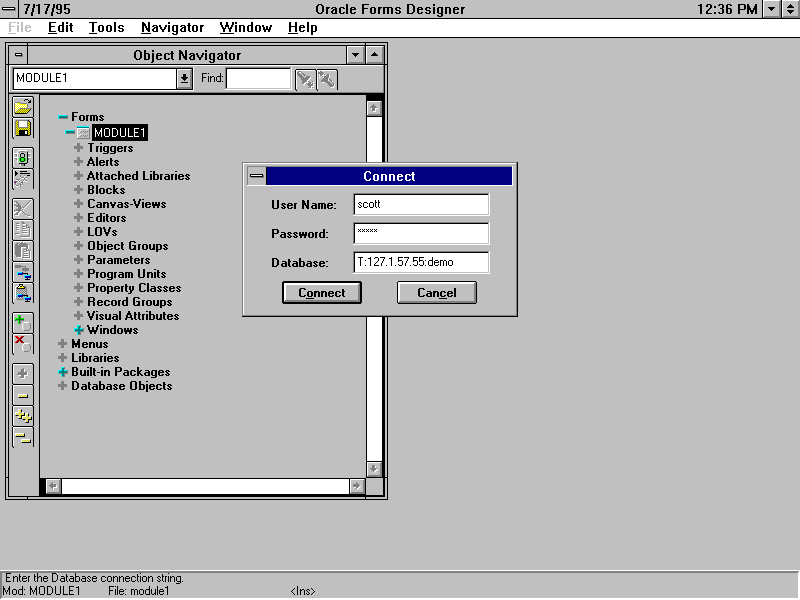Click the Expand All icon in the left toolbar
Screen dimensions: 800x600
[22, 416]
